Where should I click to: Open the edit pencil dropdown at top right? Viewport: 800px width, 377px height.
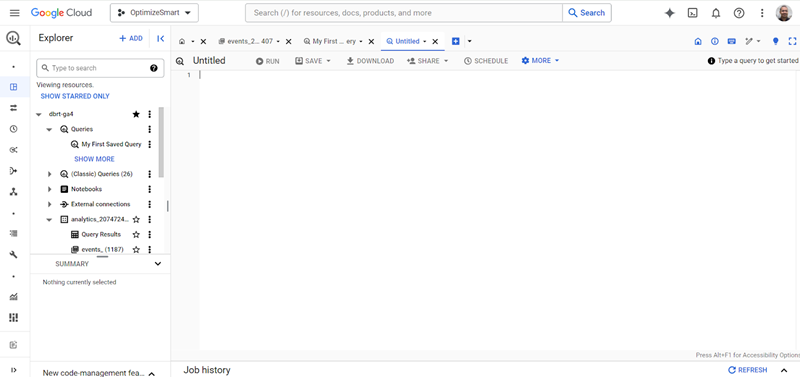pyautogui.click(x=753, y=41)
